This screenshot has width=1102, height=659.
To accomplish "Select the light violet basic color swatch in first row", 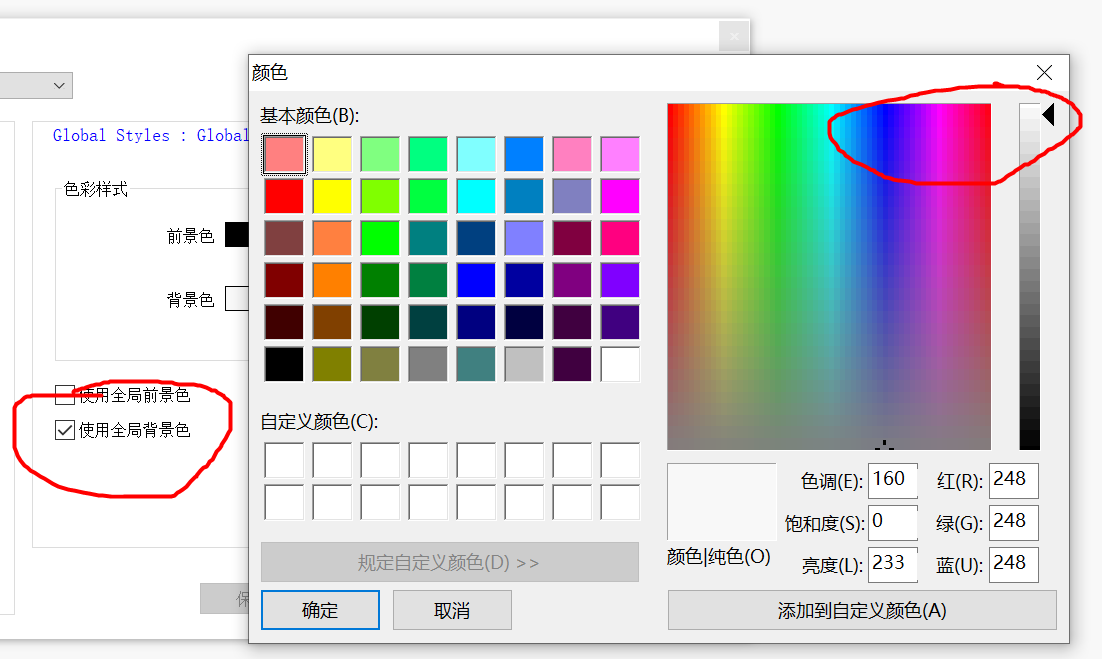I will point(620,154).
